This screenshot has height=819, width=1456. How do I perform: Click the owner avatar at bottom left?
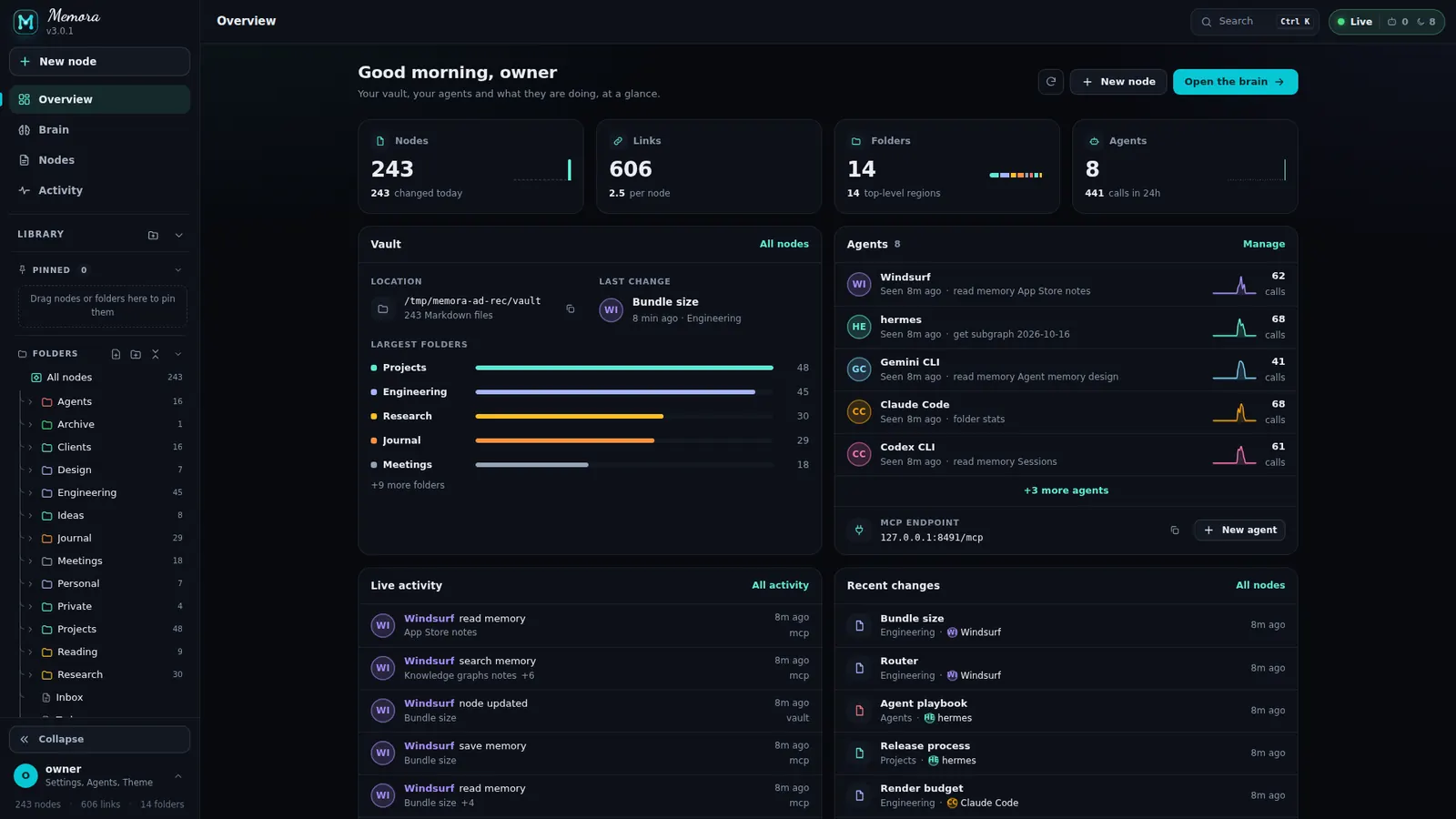25,775
